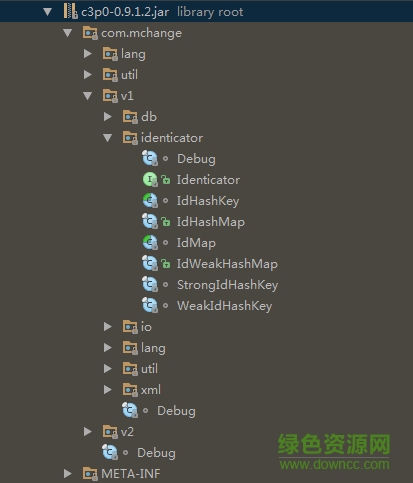Click the identicator package folder icon
Screen dimensions: 413x483
(130, 138)
